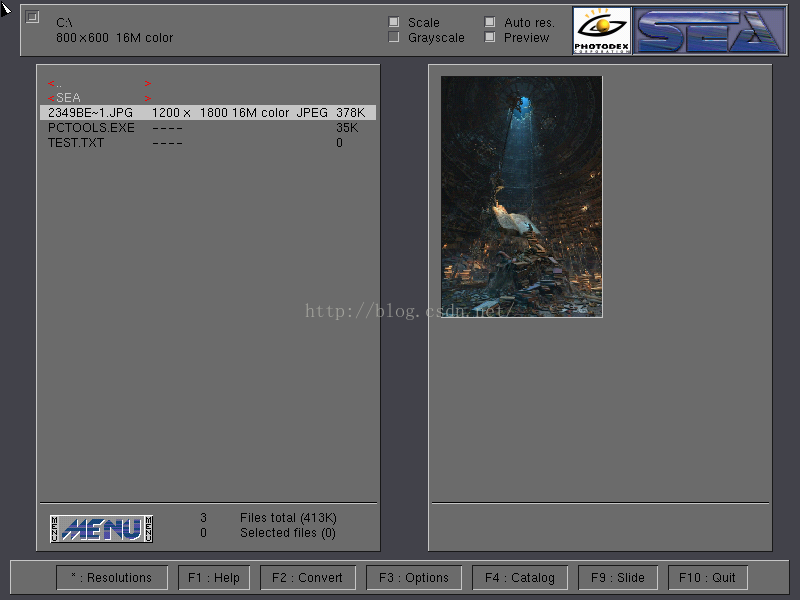Image resolution: width=800 pixels, height=600 pixels.
Task: Click the preview thumbnail of the image
Action: pyautogui.click(x=521, y=197)
